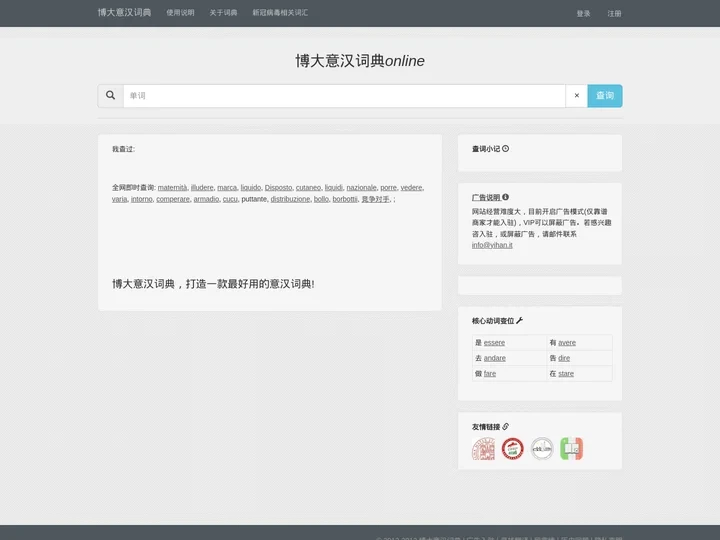Open the first red patterned friend-link logo

484,449
